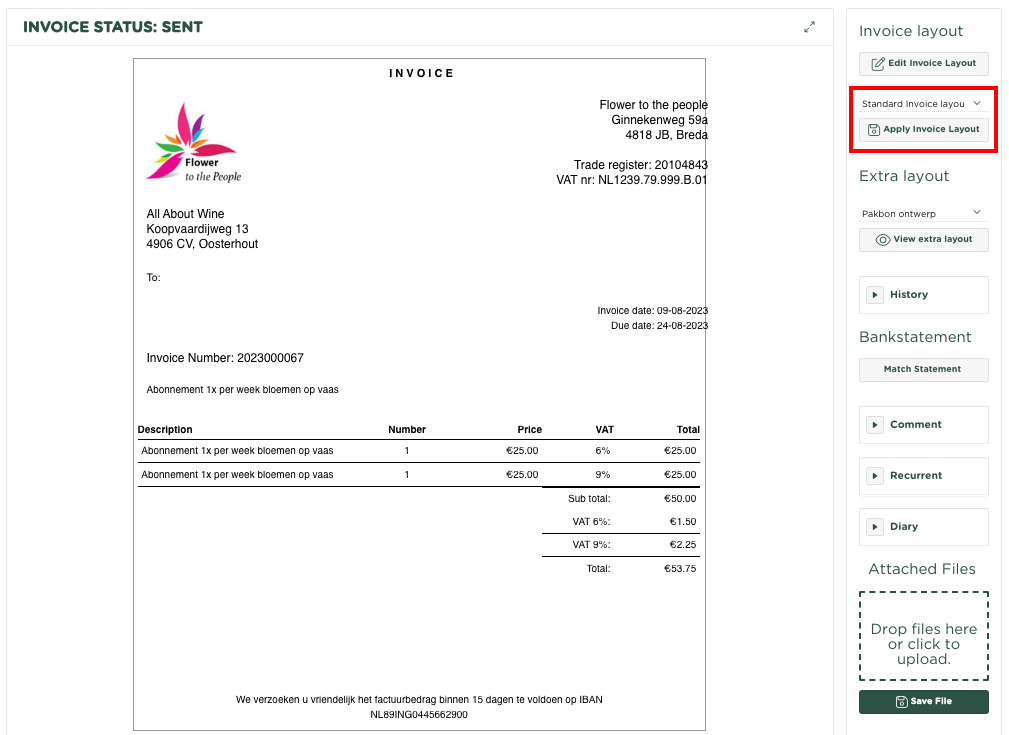Click the Ginnekenweg 59a address line
This screenshot has height=735, width=1009.
tap(660, 120)
